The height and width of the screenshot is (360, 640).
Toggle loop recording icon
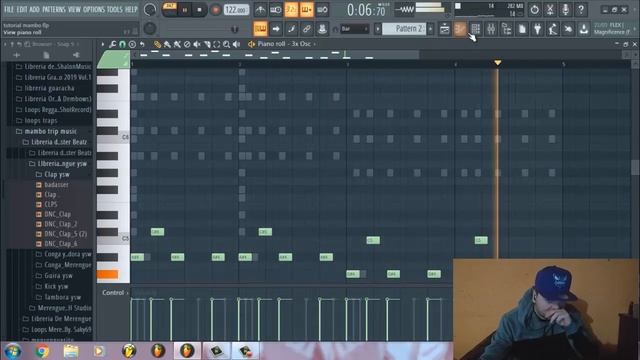click(322, 10)
